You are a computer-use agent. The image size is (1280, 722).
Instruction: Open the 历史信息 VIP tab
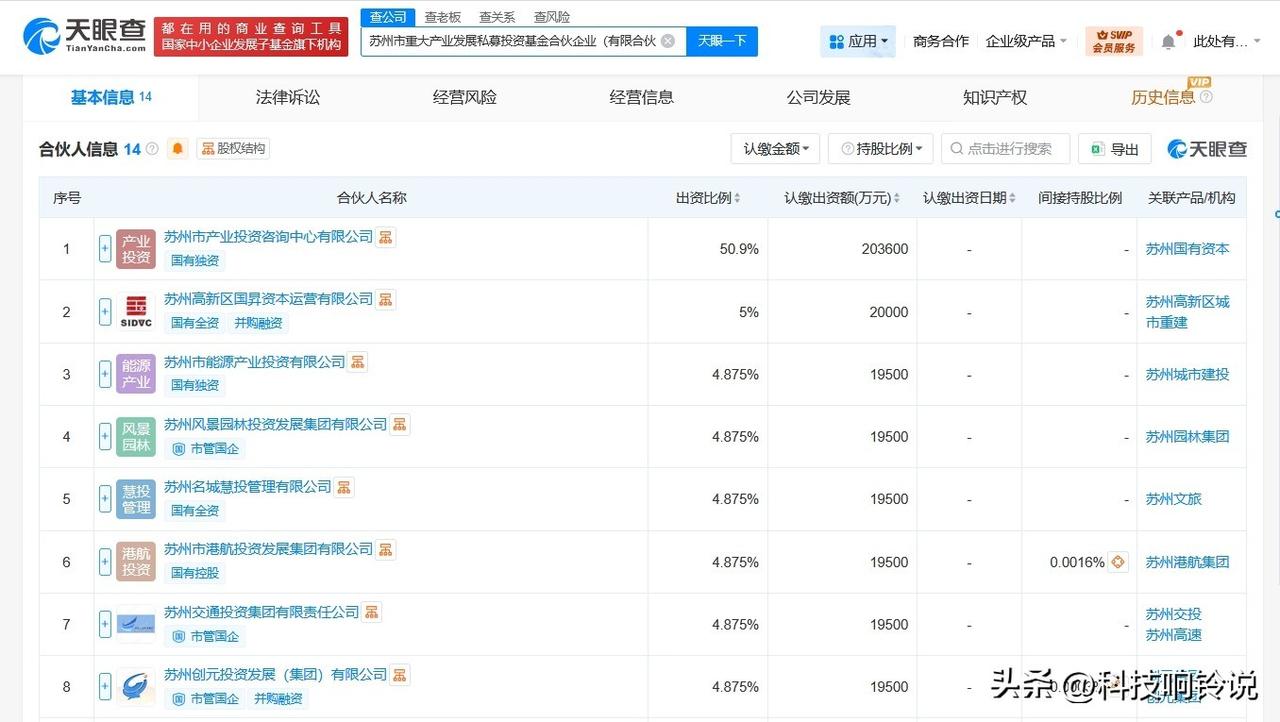1171,96
